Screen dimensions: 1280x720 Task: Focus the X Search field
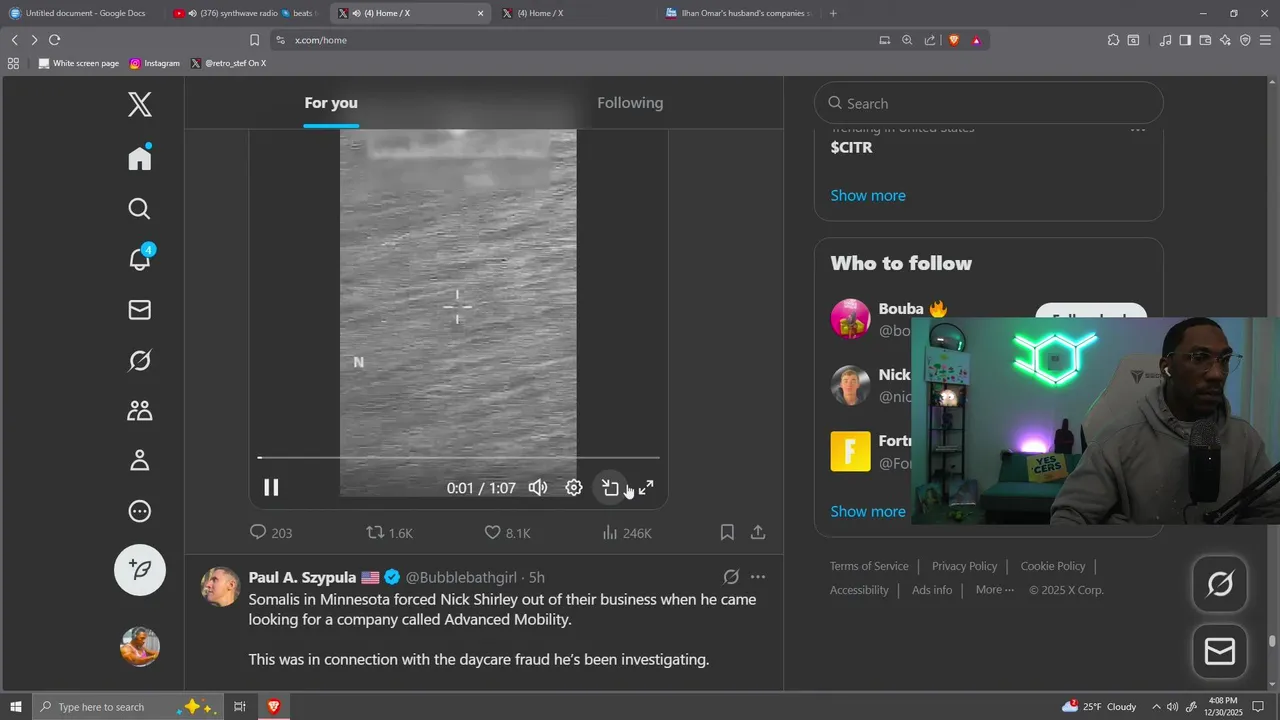(x=989, y=103)
